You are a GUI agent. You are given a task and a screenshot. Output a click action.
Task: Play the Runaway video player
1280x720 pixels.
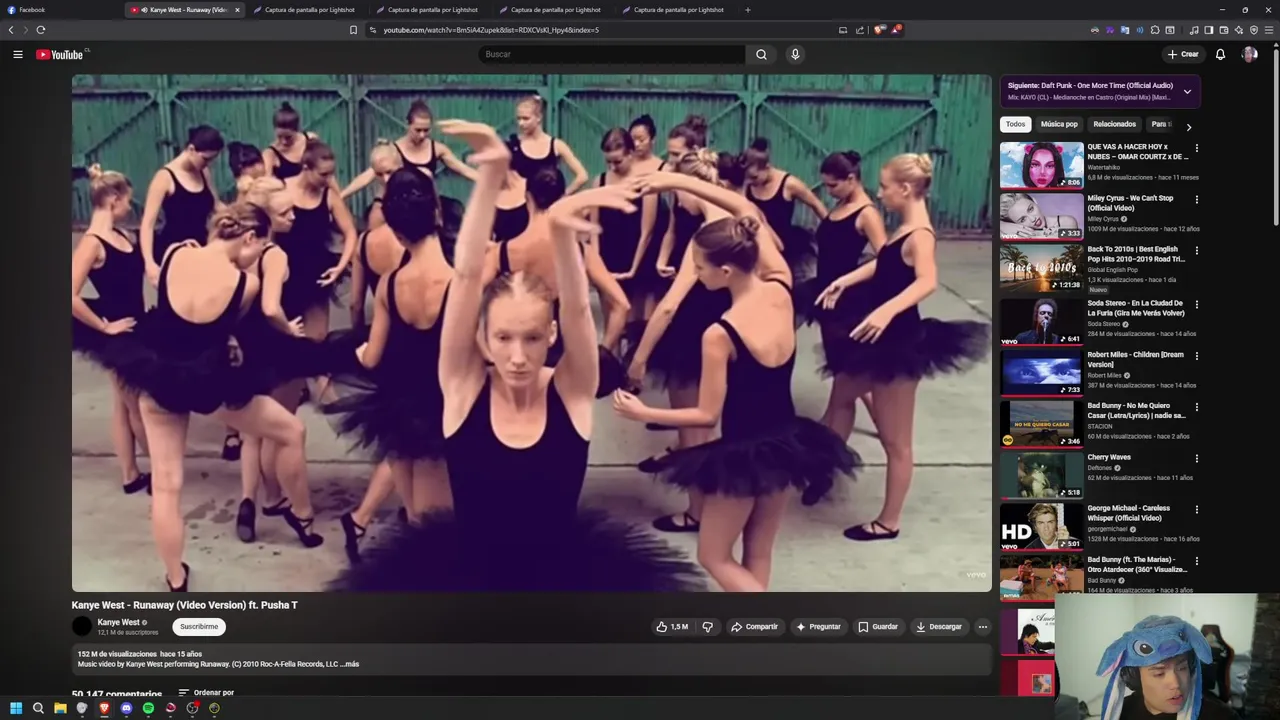tap(531, 333)
